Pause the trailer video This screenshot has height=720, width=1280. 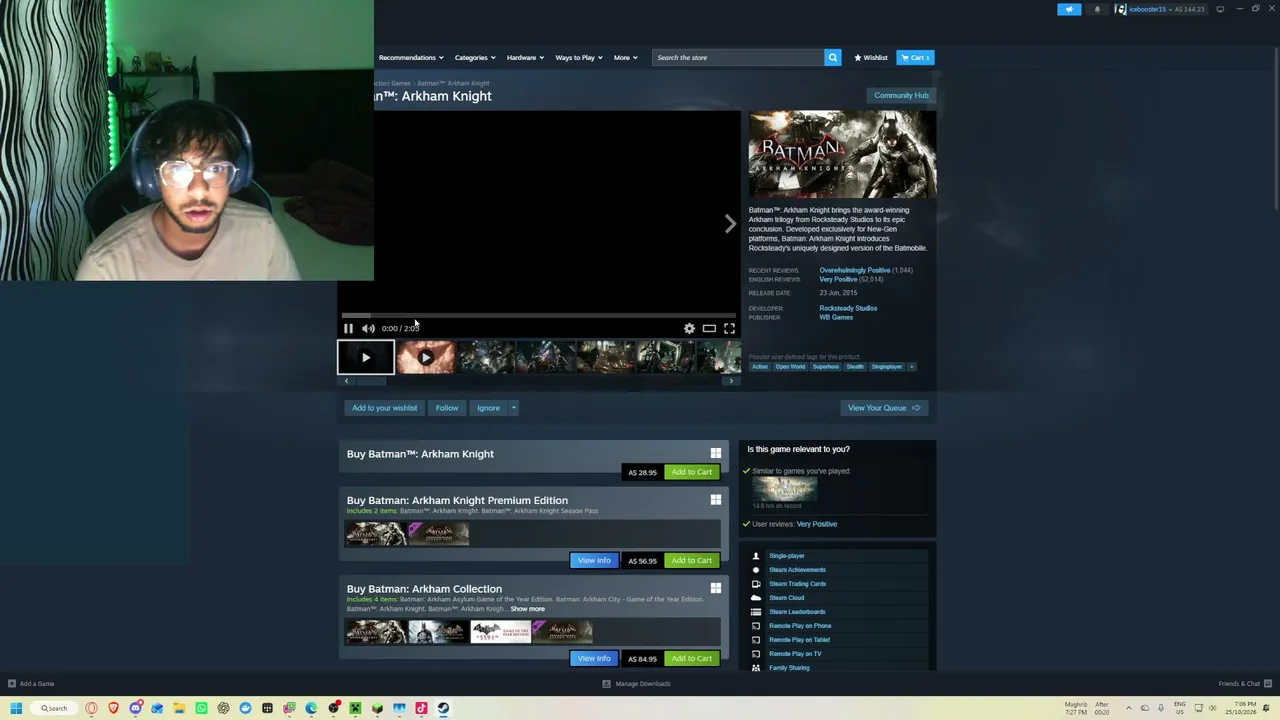click(348, 328)
